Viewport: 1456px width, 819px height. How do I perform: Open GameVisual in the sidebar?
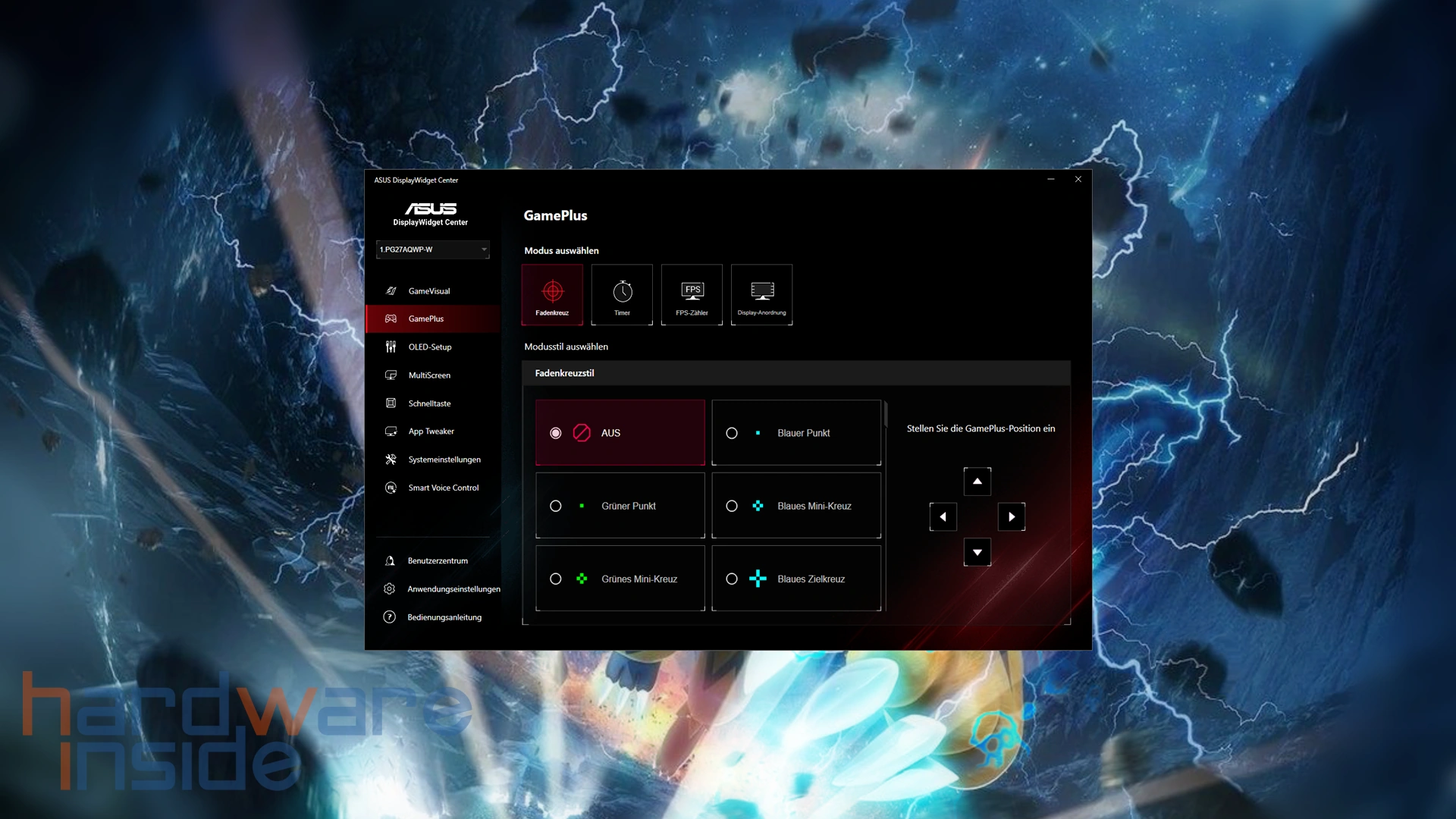click(x=429, y=291)
